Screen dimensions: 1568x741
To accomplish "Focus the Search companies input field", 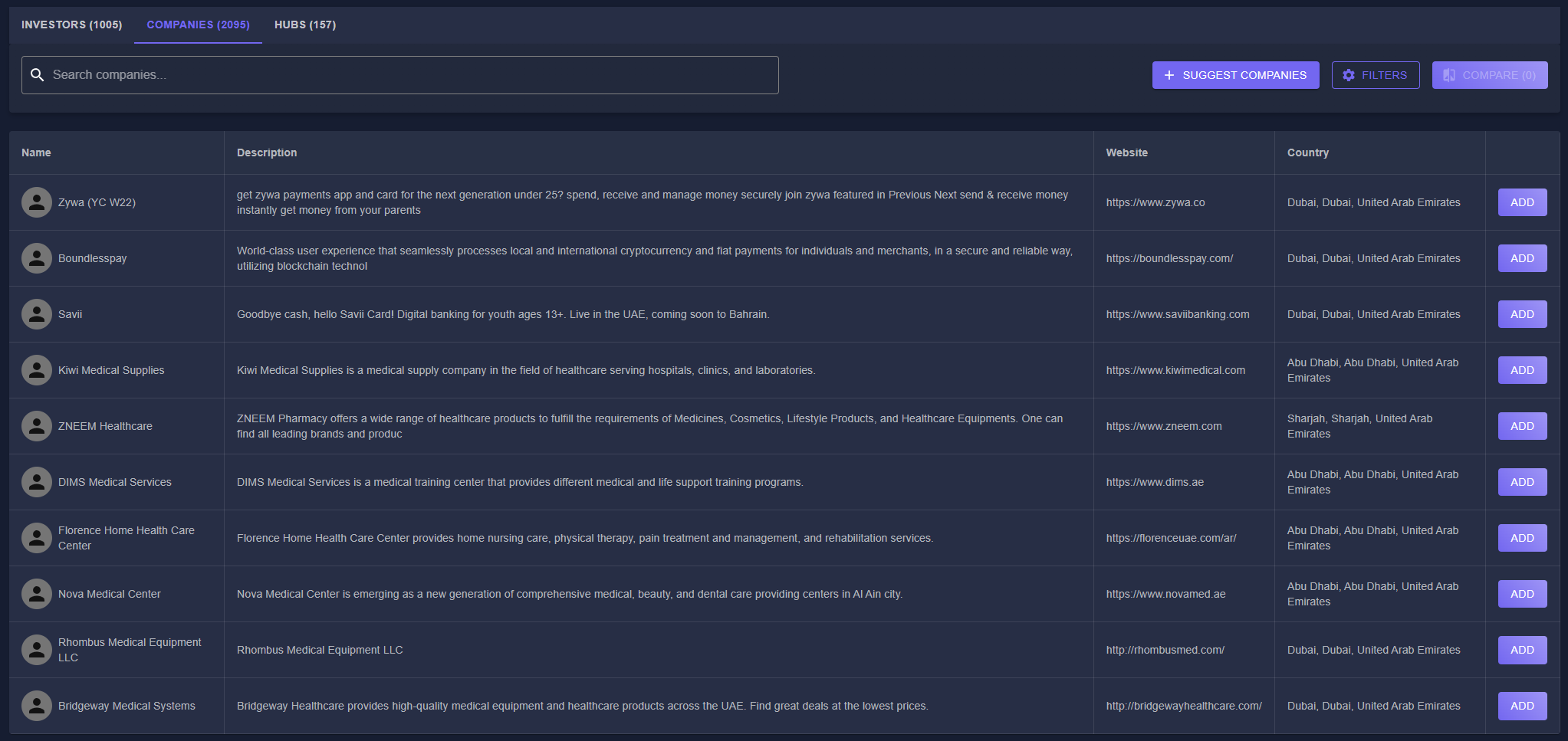I will 411,75.
